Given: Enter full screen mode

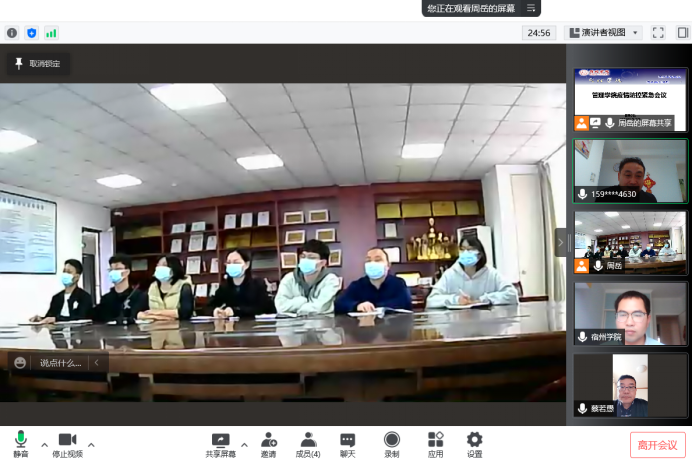Looking at the screenshot, I should tap(658, 33).
